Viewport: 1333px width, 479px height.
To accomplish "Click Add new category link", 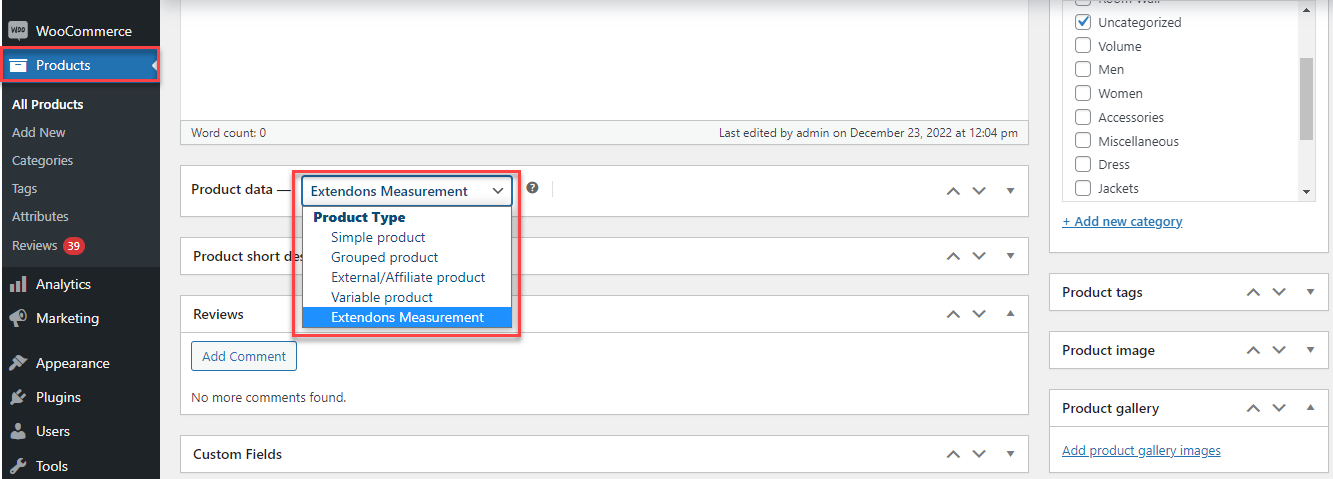I will [1122, 221].
